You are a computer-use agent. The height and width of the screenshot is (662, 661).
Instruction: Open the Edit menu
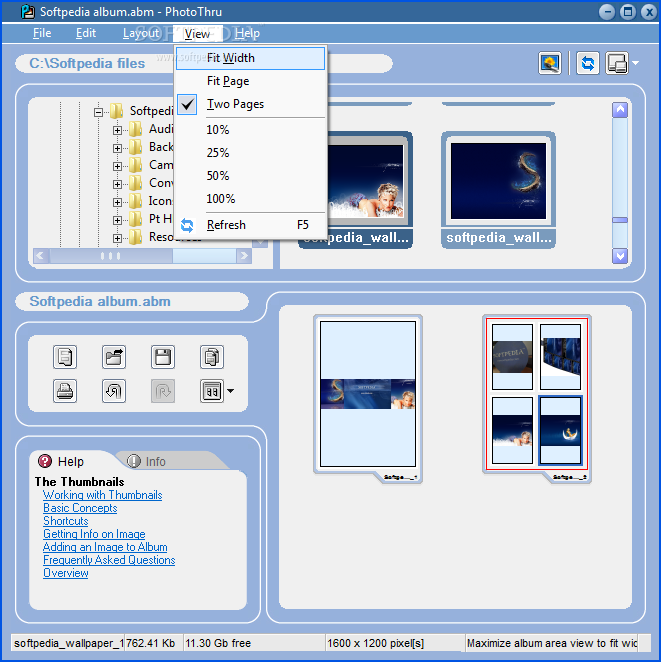pos(86,33)
